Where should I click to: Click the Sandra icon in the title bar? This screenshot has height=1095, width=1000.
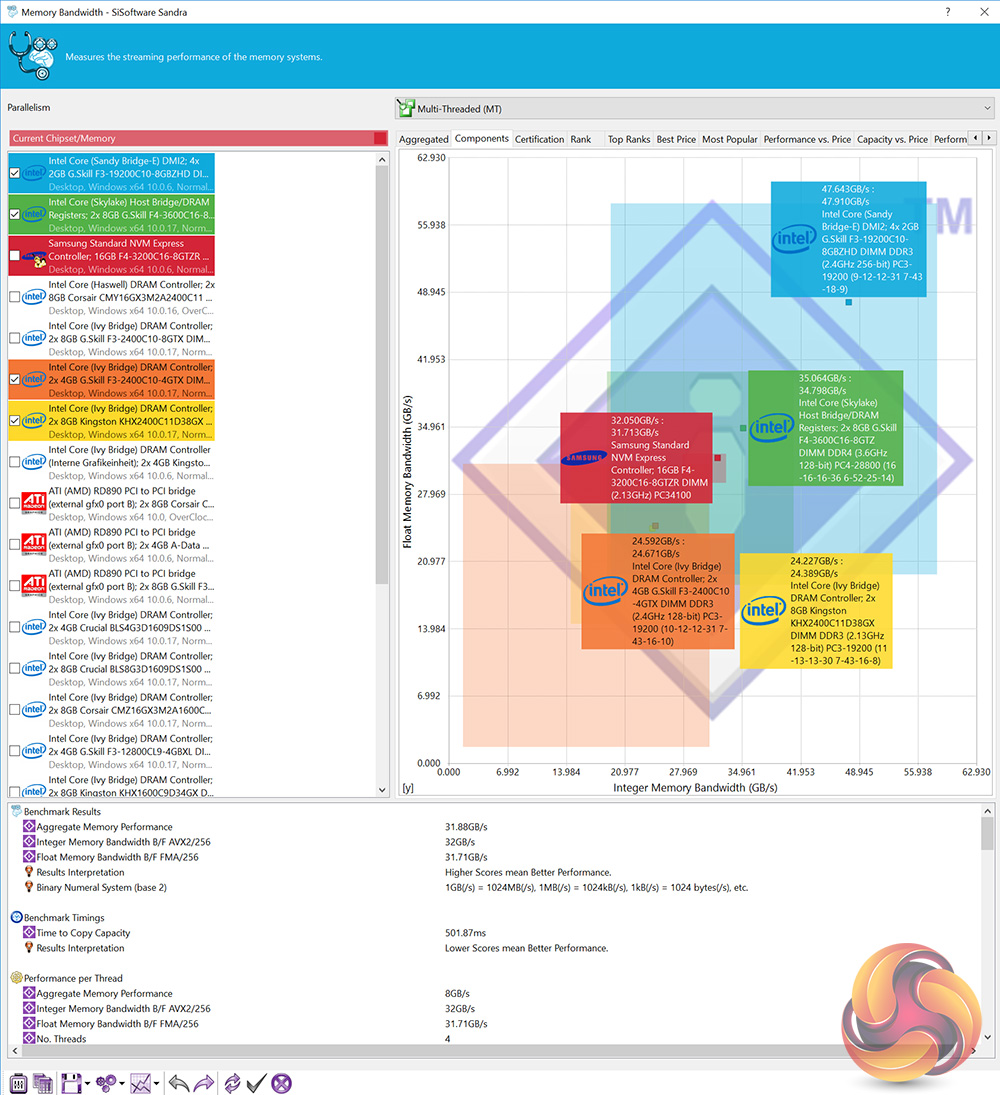pyautogui.click(x=12, y=12)
